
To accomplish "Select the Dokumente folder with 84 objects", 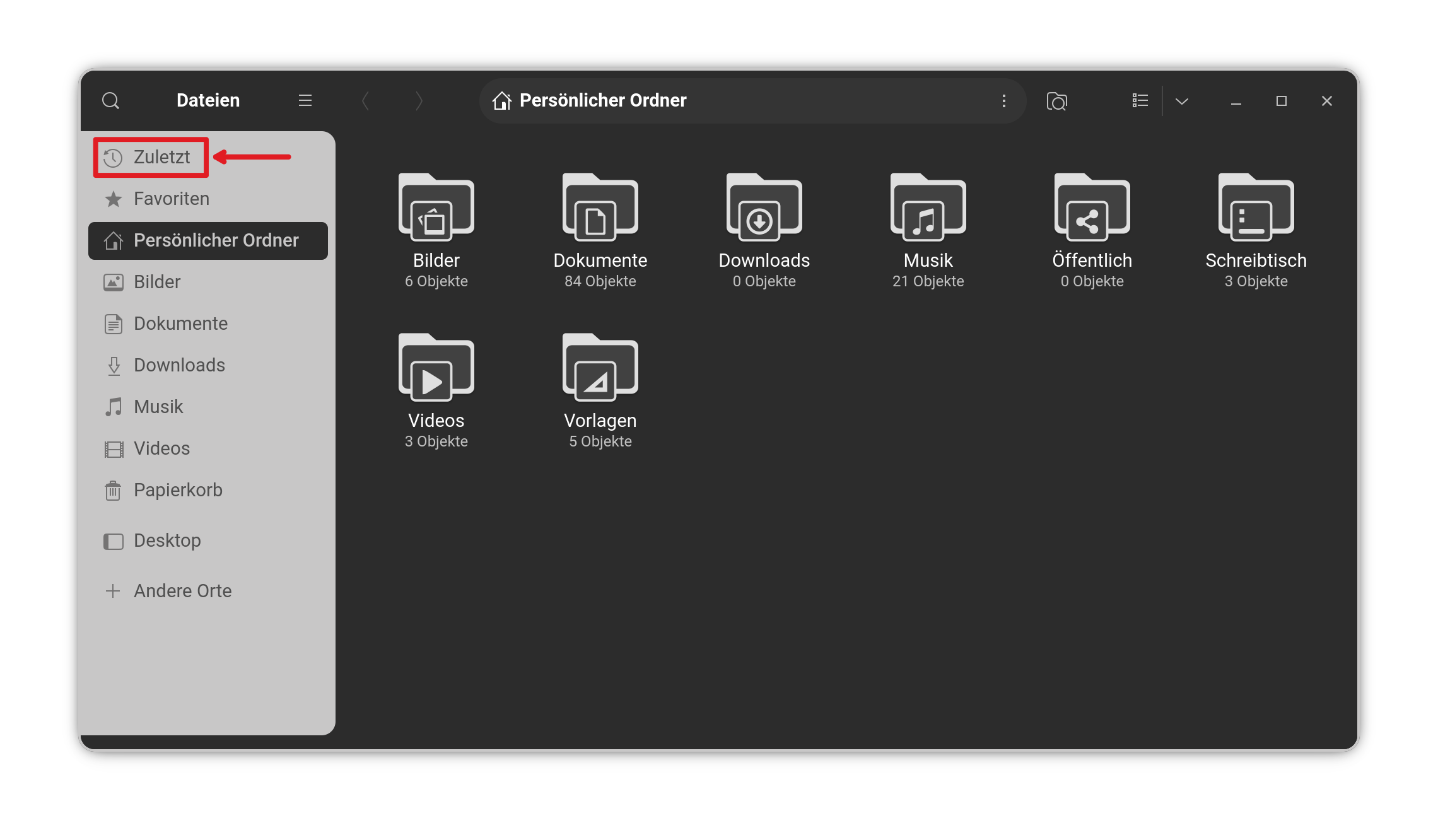I will click(x=600, y=208).
